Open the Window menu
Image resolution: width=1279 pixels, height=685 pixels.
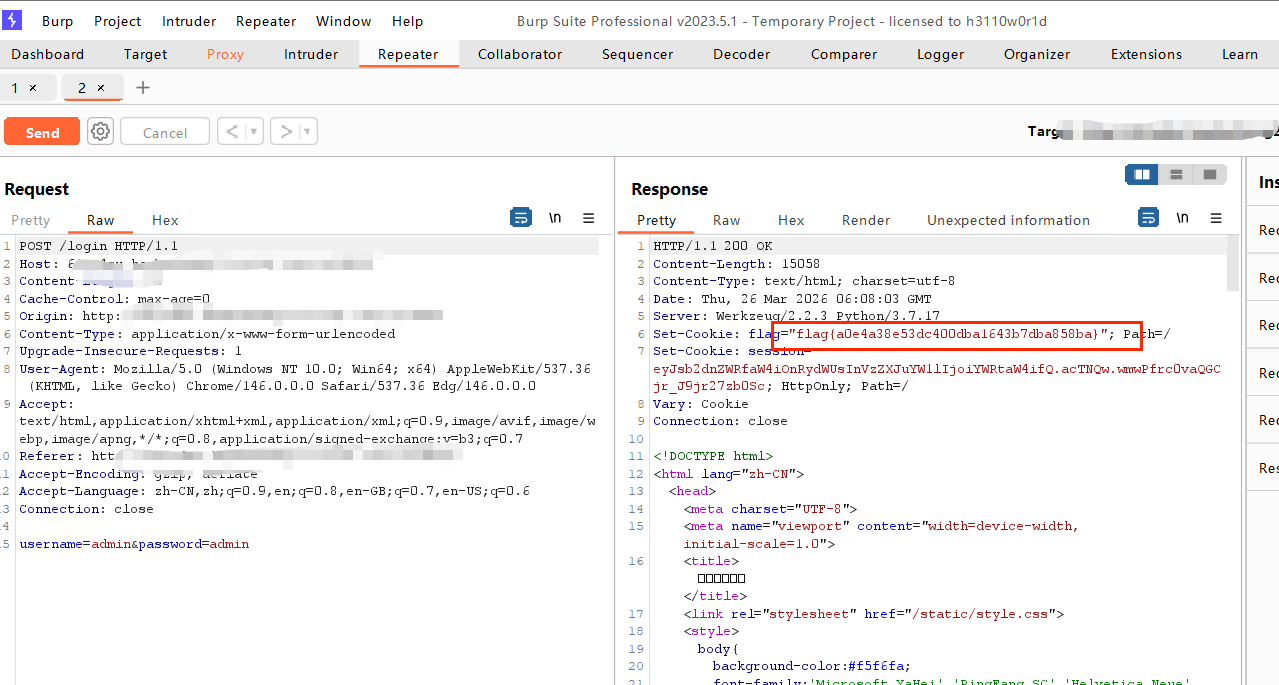(345, 21)
